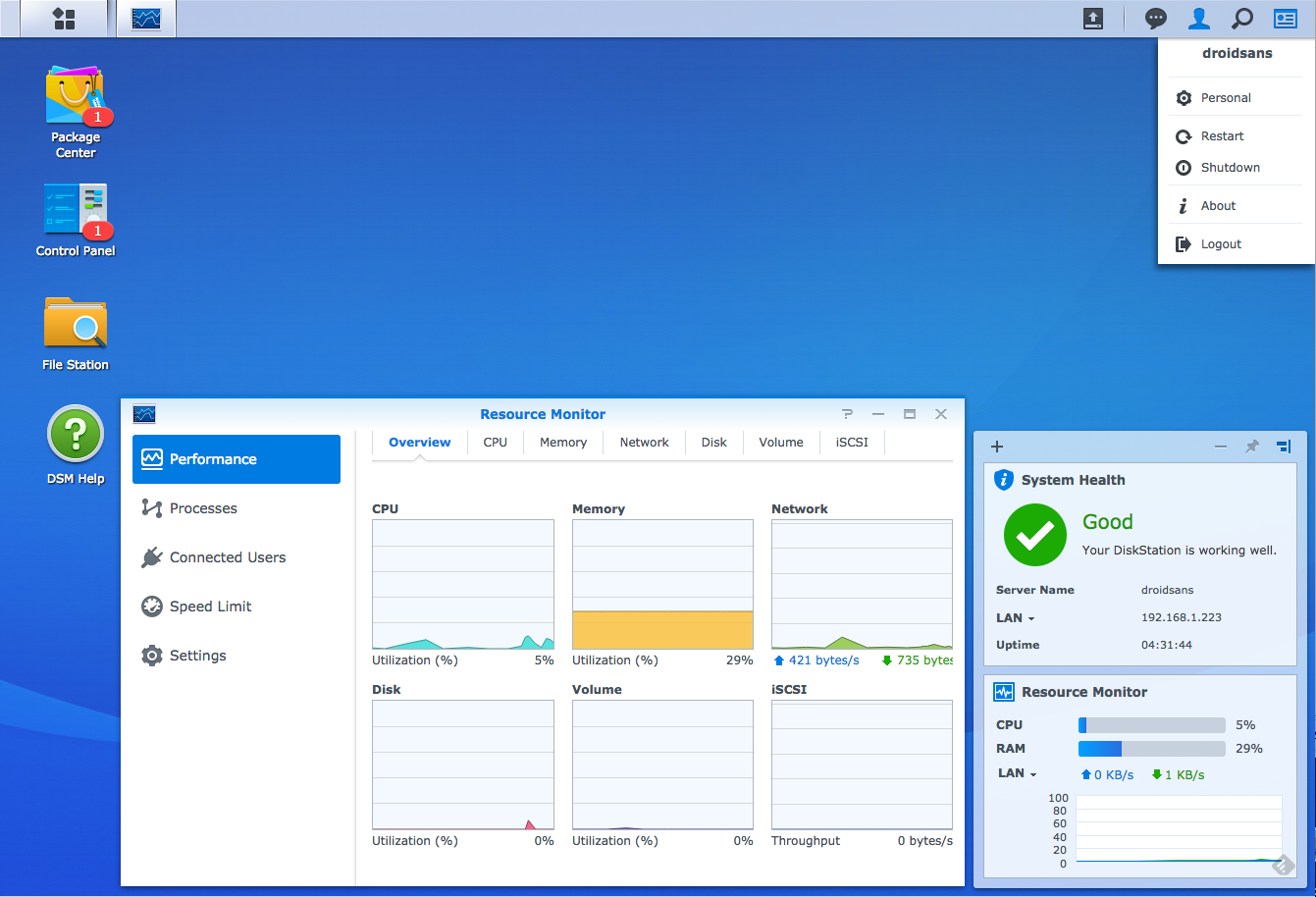The width and height of the screenshot is (1316, 897).
Task: Click the Resource Monitor widget header icon
Action: [1003, 692]
